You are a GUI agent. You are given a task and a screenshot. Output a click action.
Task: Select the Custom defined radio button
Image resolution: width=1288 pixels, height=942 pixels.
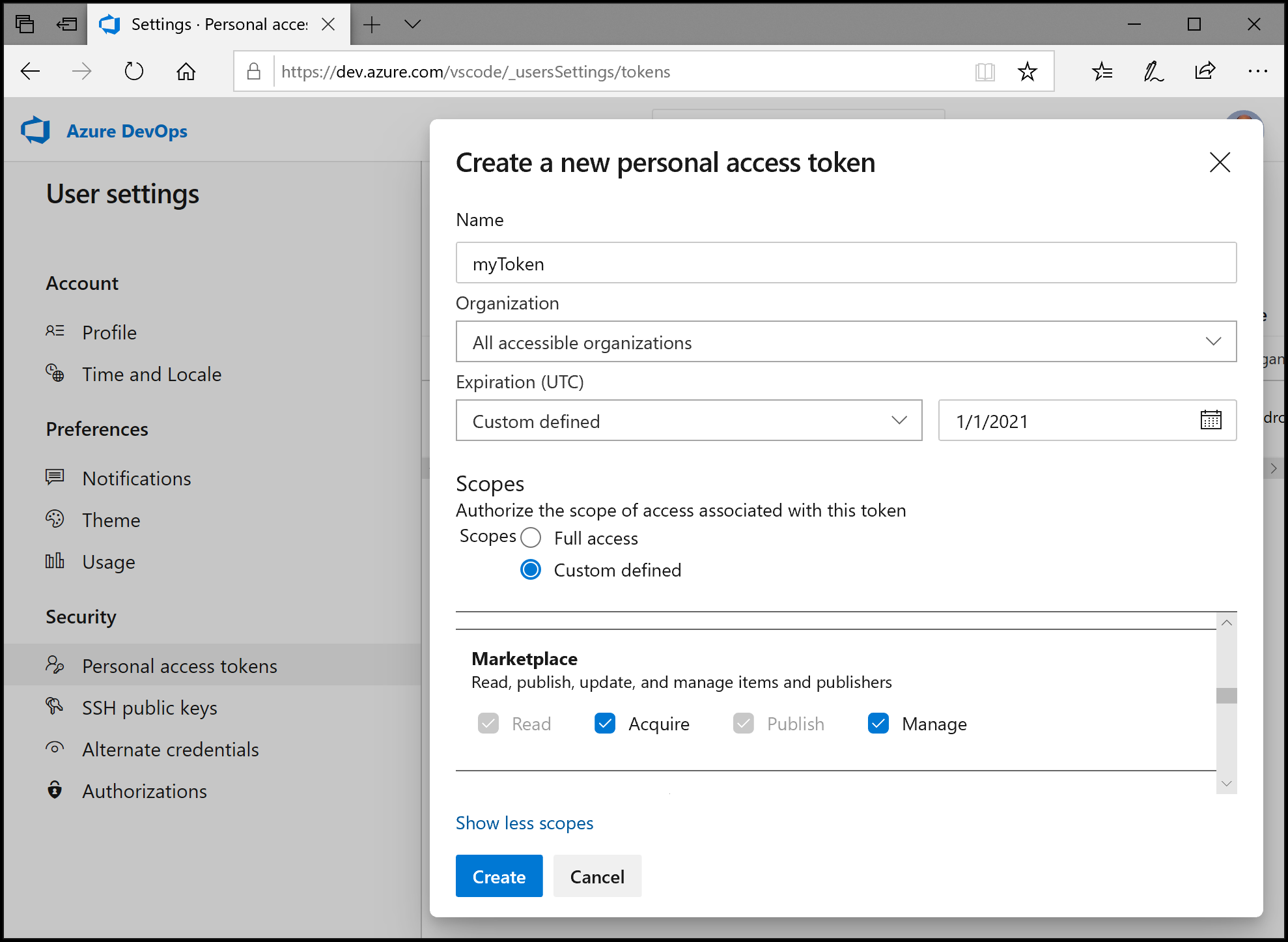[531, 570]
